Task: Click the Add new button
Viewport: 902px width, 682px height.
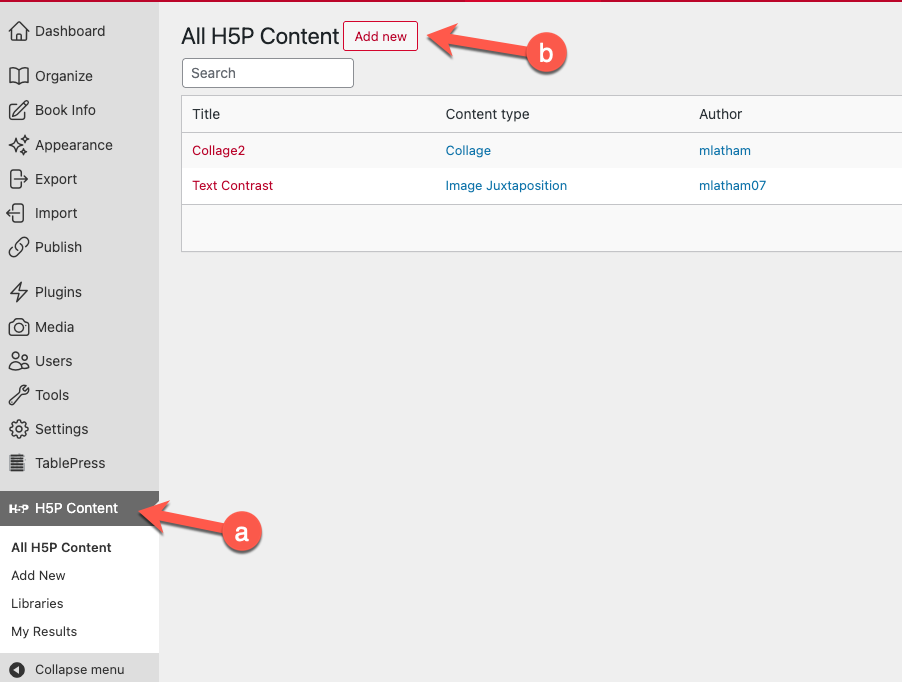Action: [380, 37]
